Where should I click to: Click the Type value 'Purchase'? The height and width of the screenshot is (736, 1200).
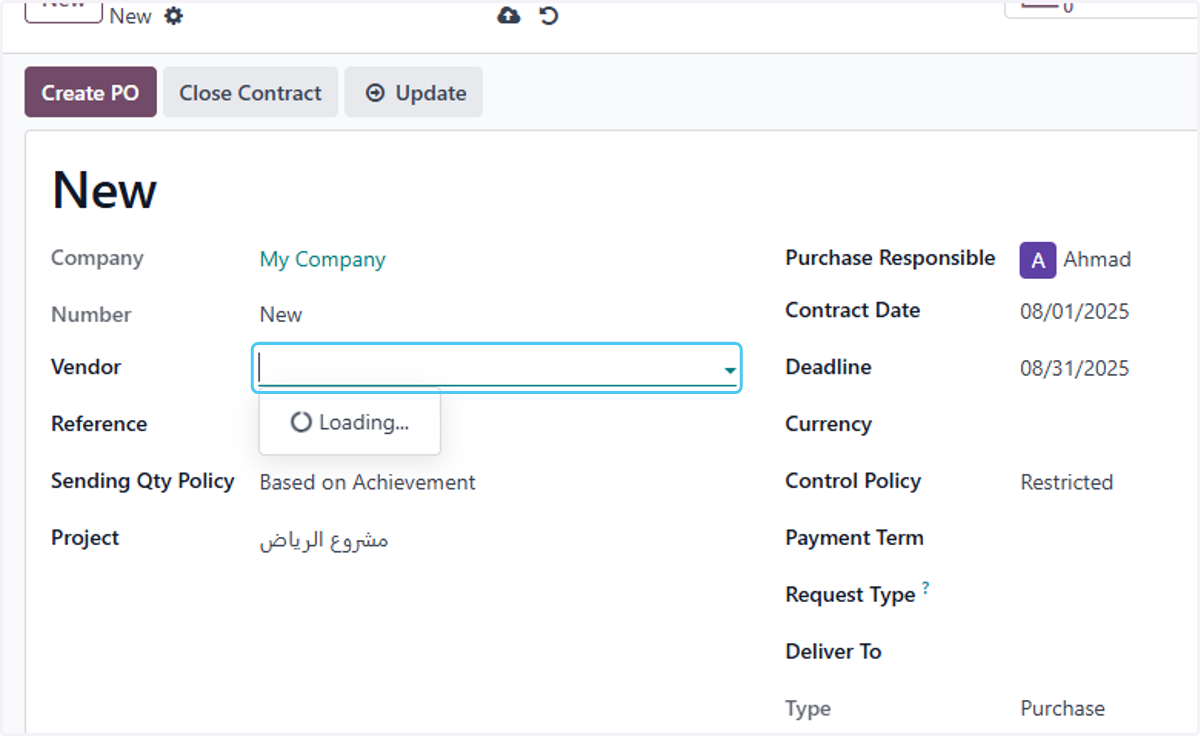pyautogui.click(x=1062, y=708)
